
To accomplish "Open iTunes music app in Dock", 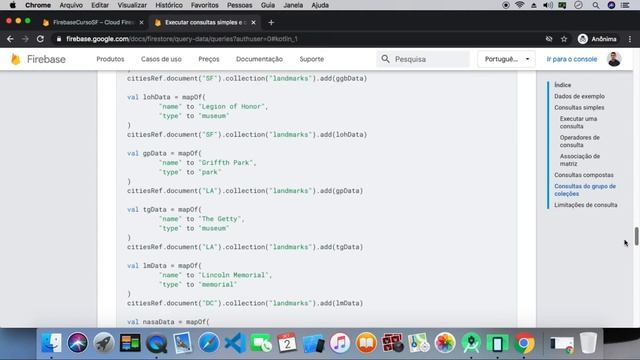I will [x=340, y=342].
